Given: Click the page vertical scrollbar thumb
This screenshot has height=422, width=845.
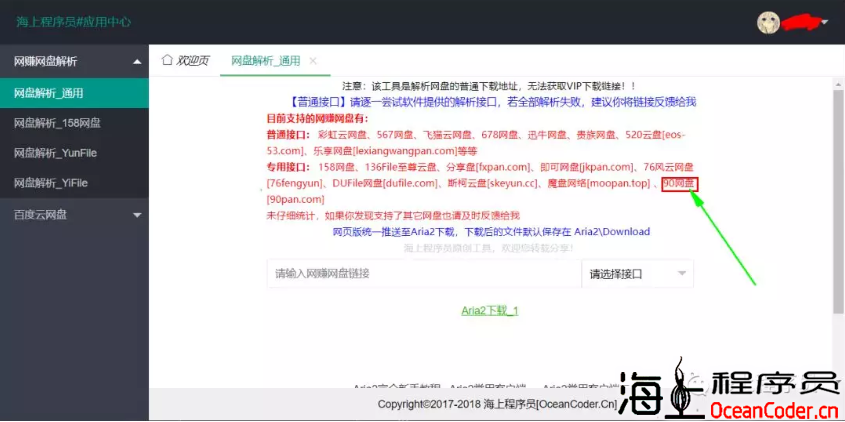Looking at the screenshot, I should (839, 202).
